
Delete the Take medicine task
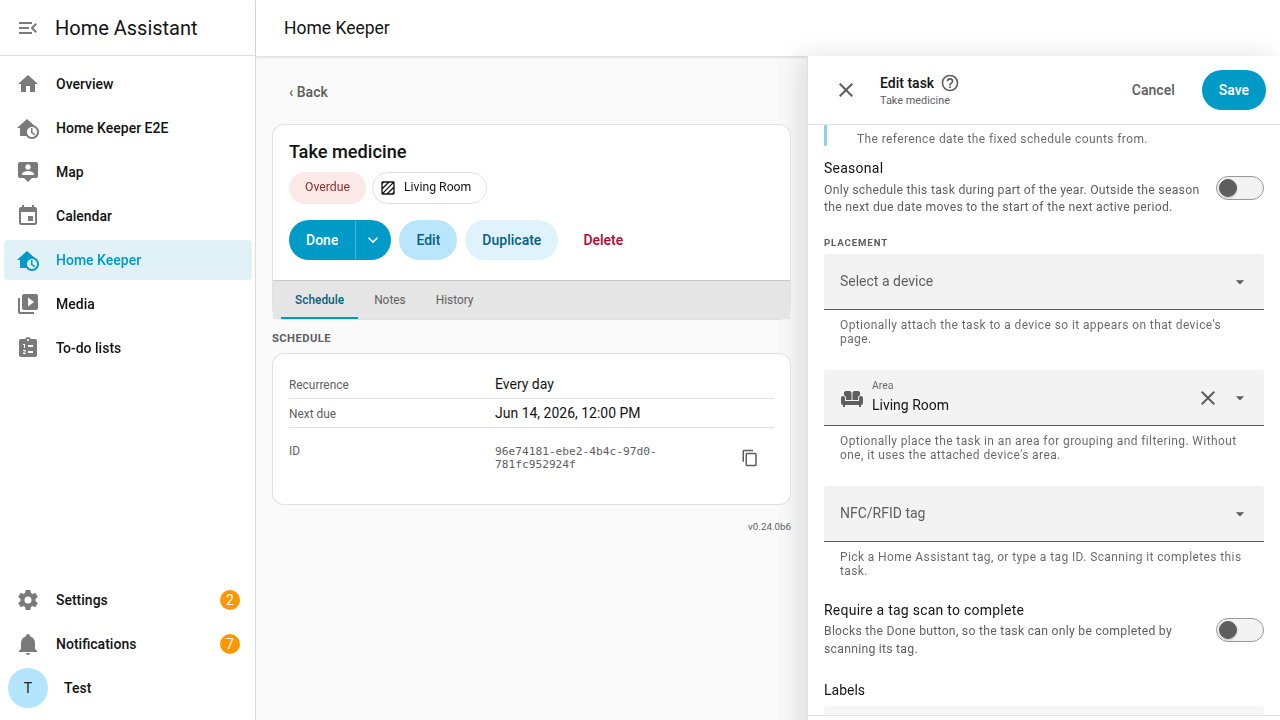[603, 240]
